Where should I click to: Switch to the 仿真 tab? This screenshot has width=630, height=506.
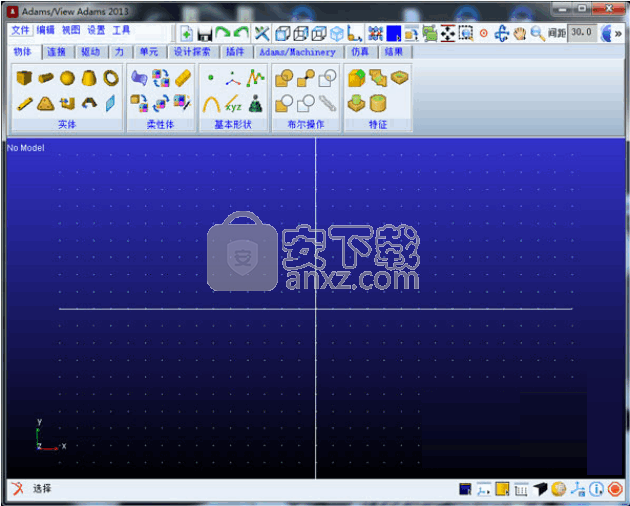tap(360, 52)
